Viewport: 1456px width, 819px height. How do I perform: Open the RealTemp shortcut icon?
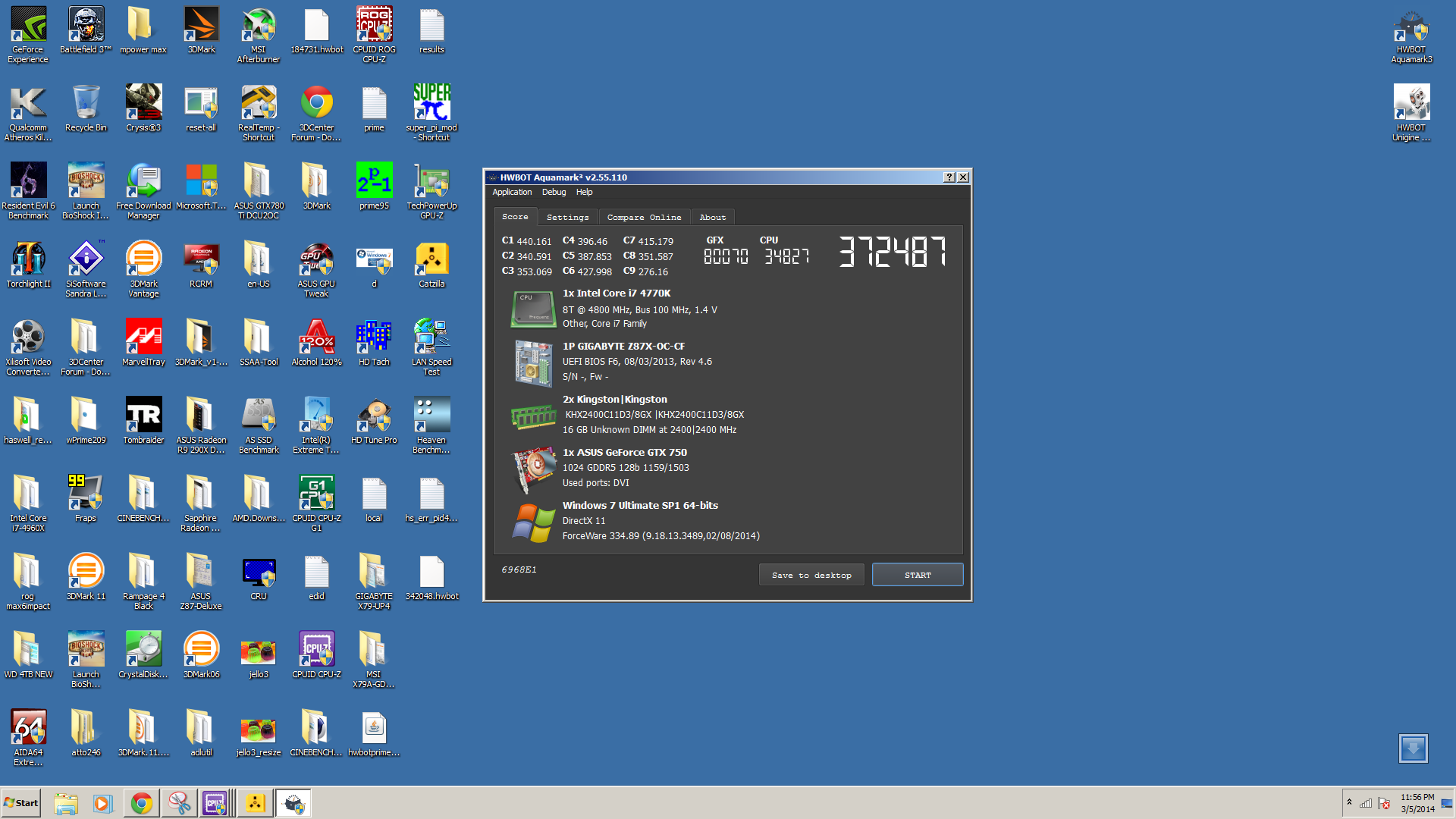tap(259, 112)
